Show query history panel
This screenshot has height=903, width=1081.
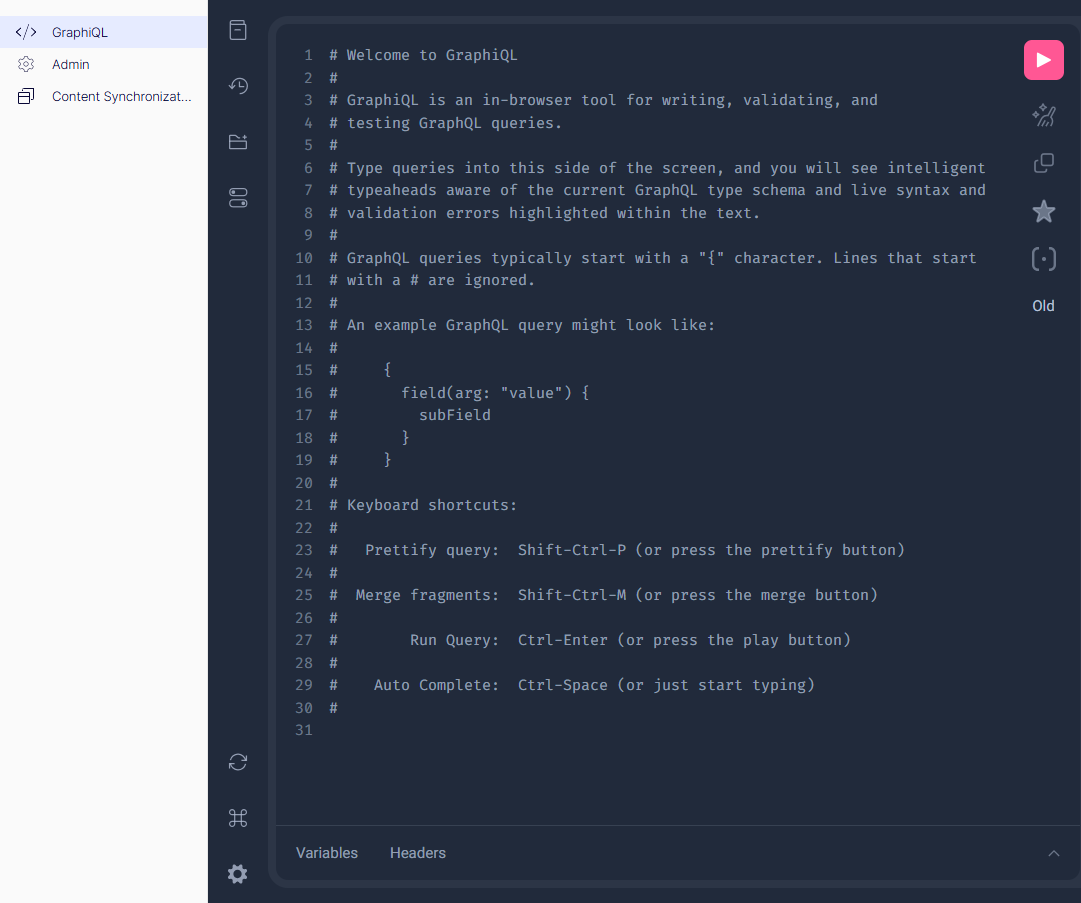click(x=238, y=86)
